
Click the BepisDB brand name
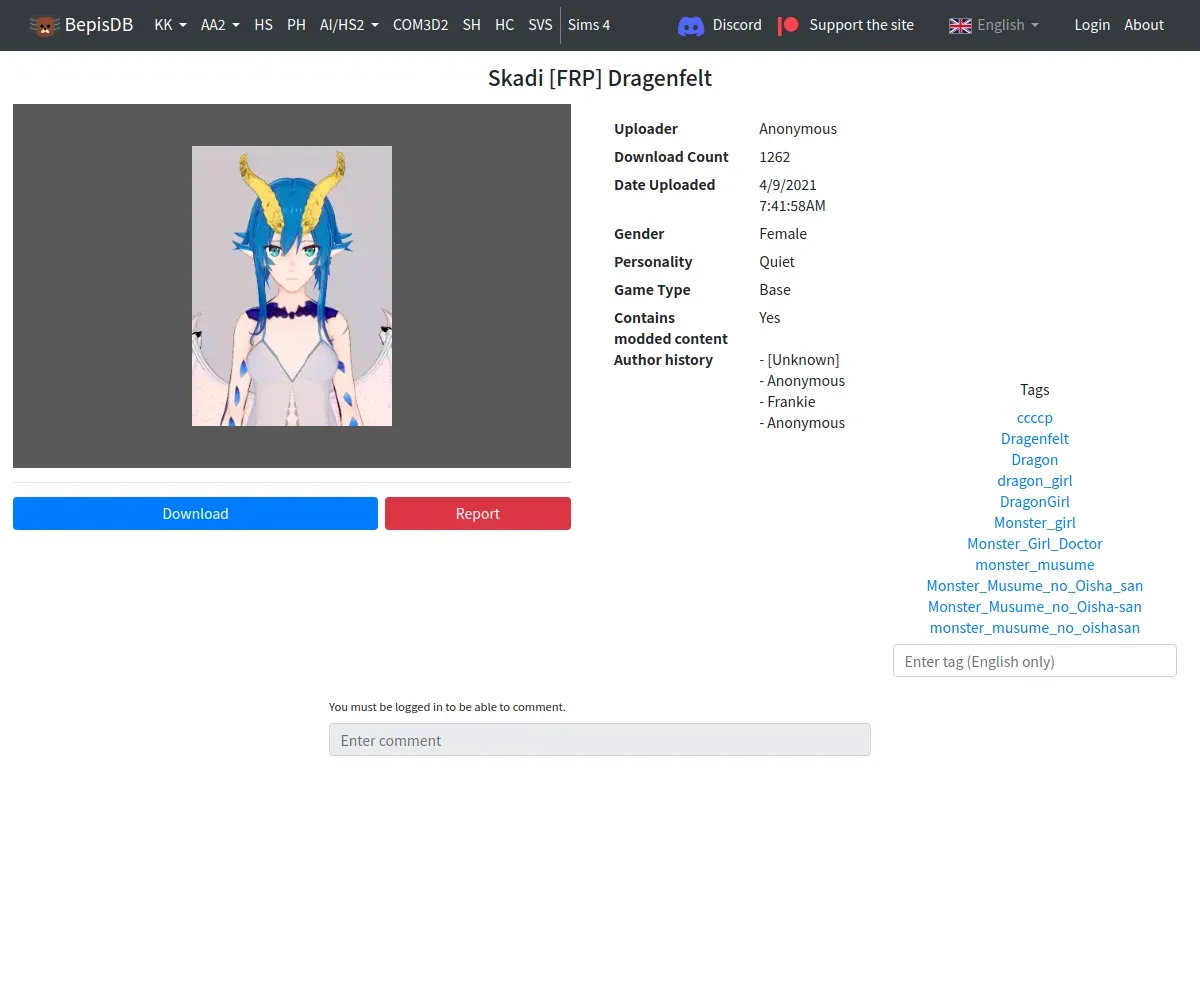point(99,25)
